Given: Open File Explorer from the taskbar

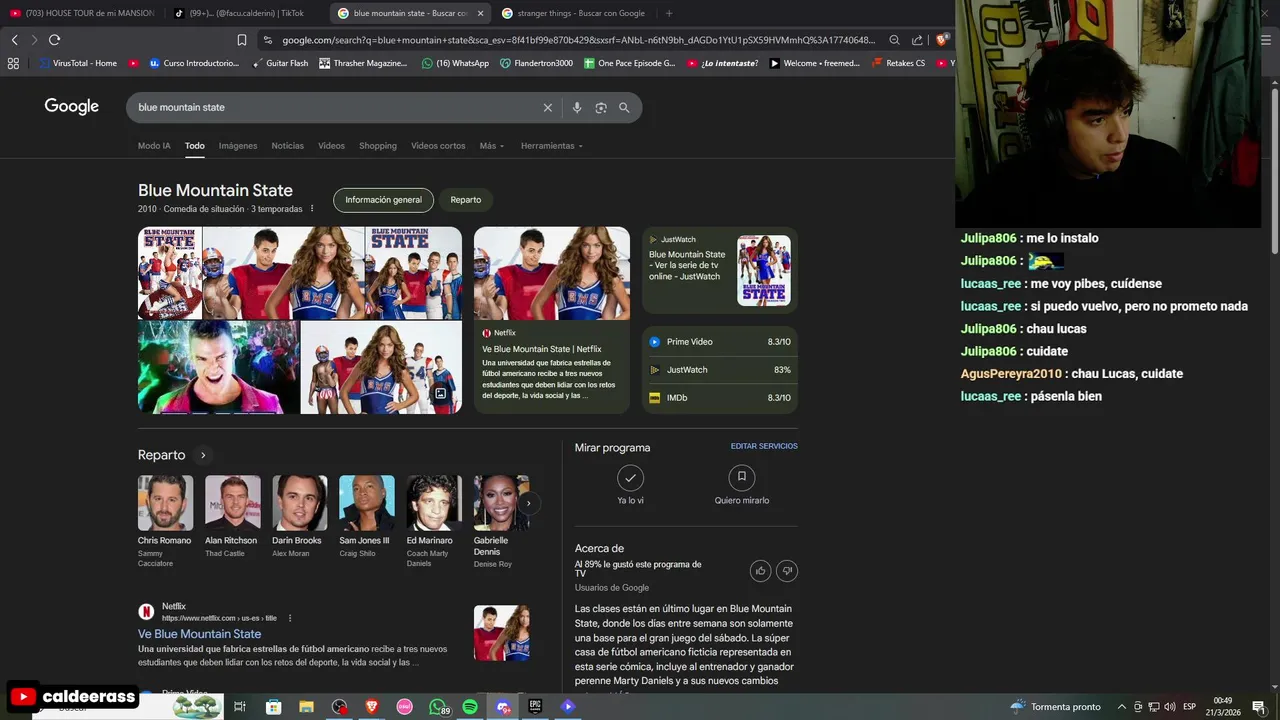Looking at the screenshot, I should 307,707.
